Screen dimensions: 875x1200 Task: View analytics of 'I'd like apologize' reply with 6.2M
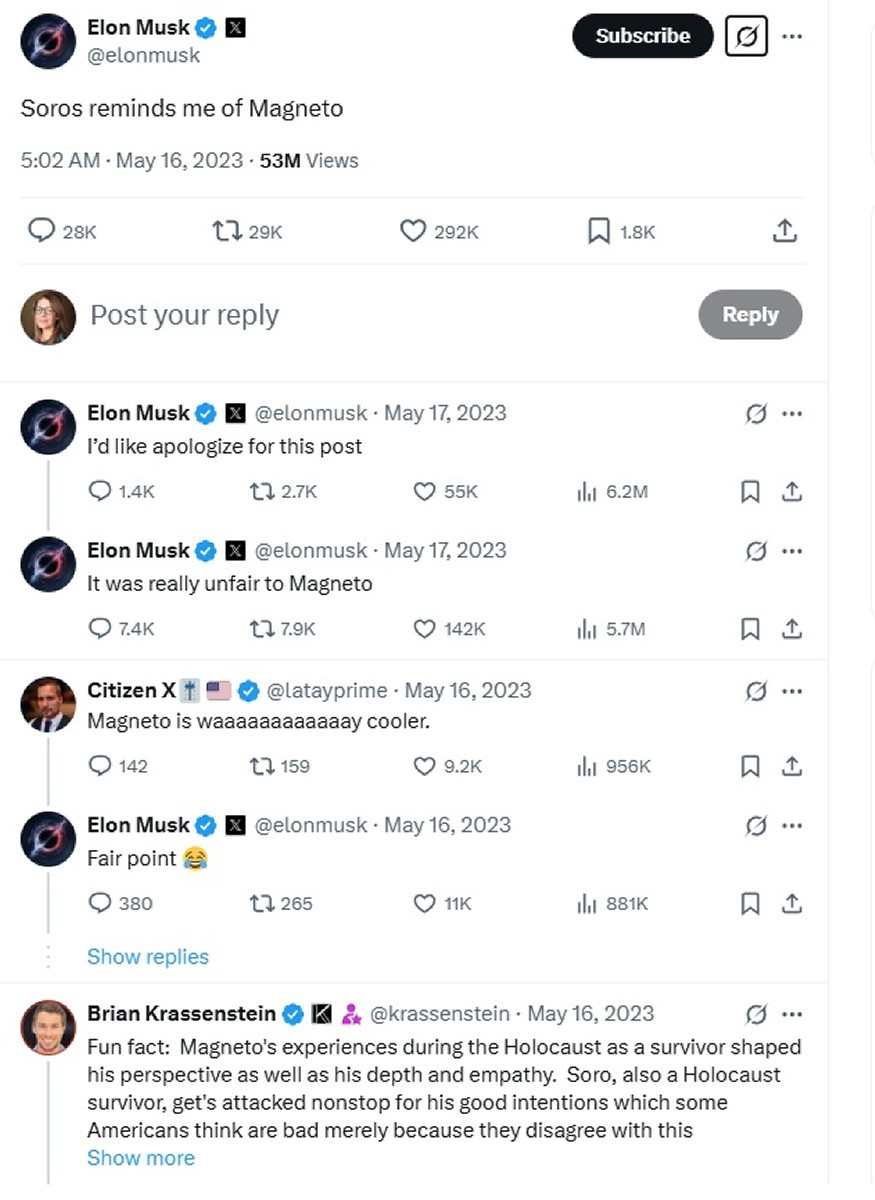coord(587,492)
